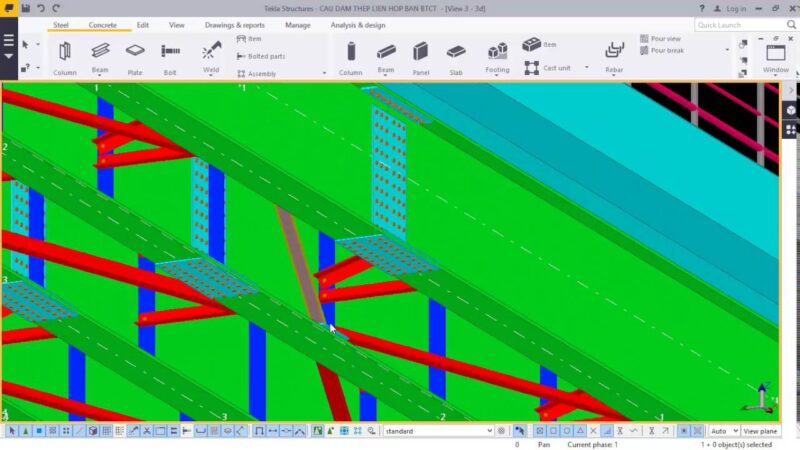
Task: Open the side pane cube icon
Action: coord(791,110)
